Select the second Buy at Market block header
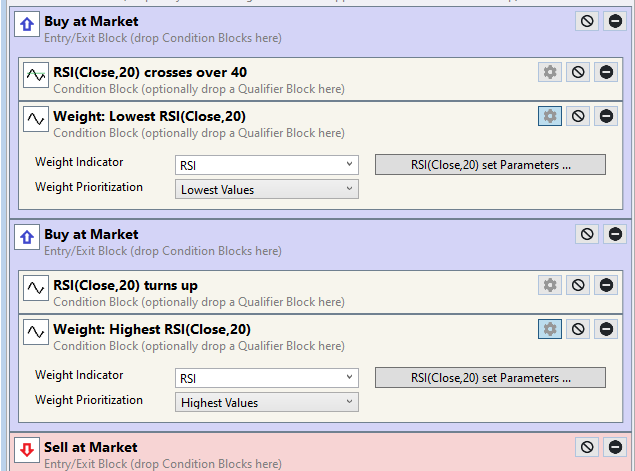635x471 pixels. (91, 234)
